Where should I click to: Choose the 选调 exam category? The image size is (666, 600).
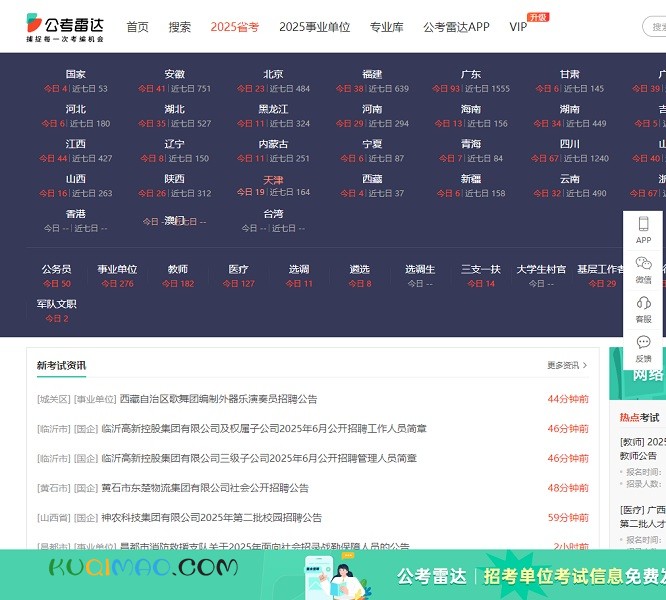pos(299,269)
